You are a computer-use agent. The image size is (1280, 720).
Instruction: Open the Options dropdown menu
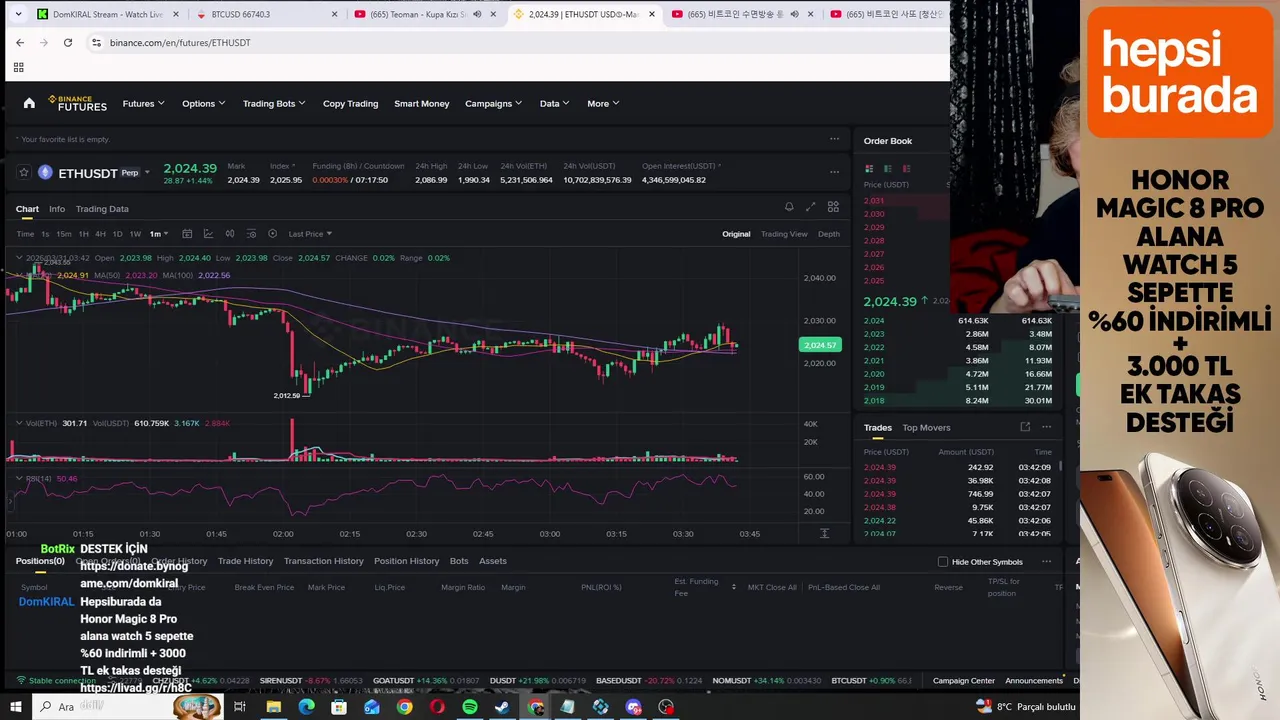point(203,103)
